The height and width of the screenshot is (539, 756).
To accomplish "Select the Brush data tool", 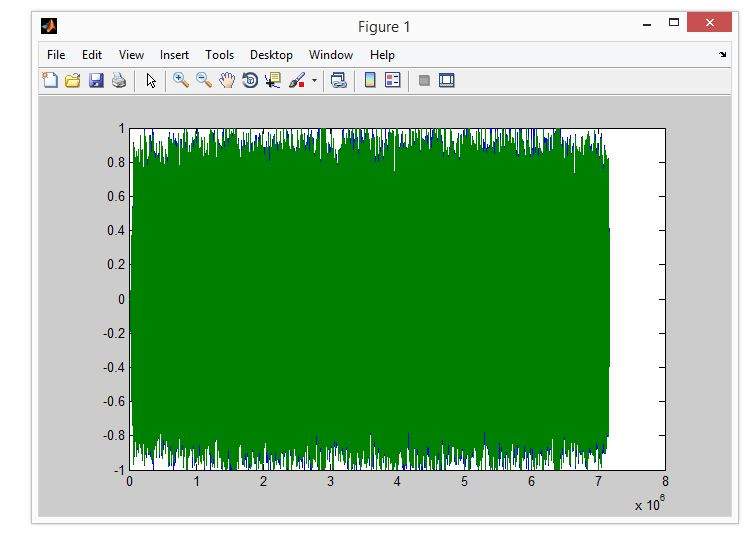I will 297,80.
